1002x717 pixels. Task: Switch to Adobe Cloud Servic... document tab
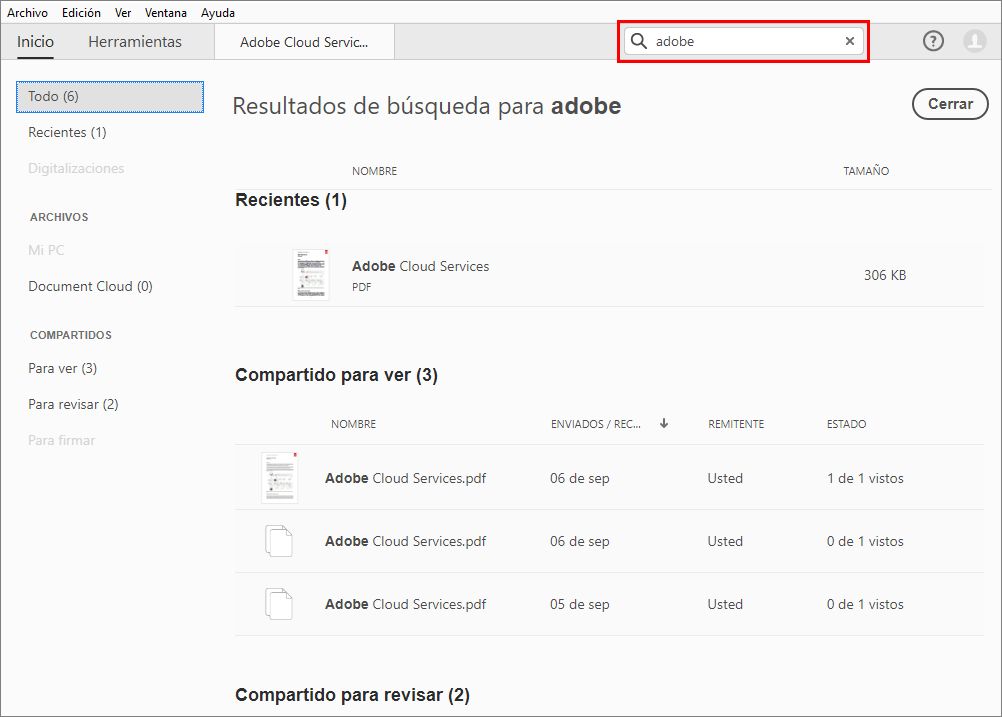click(x=304, y=42)
